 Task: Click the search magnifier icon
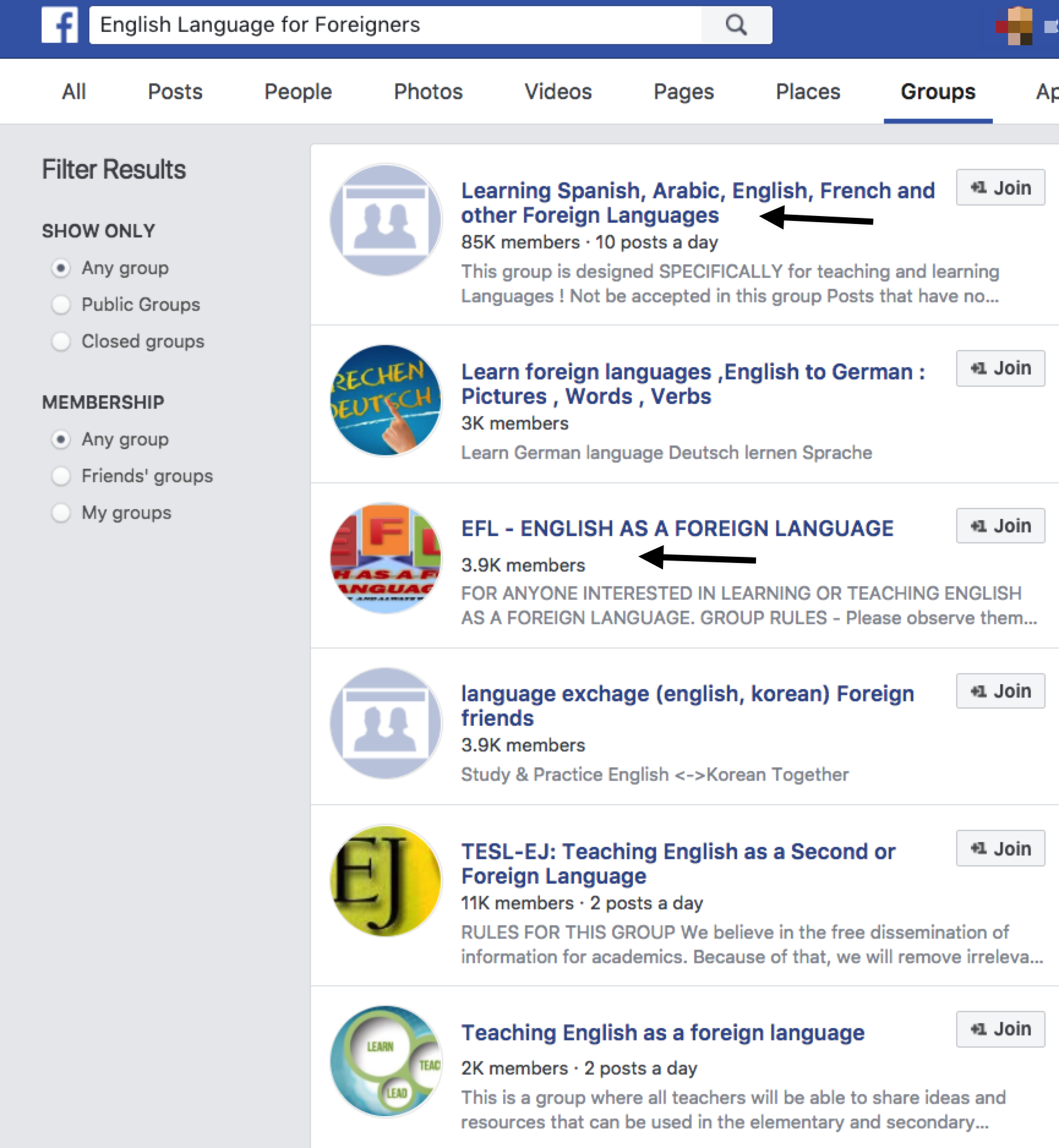tap(736, 25)
